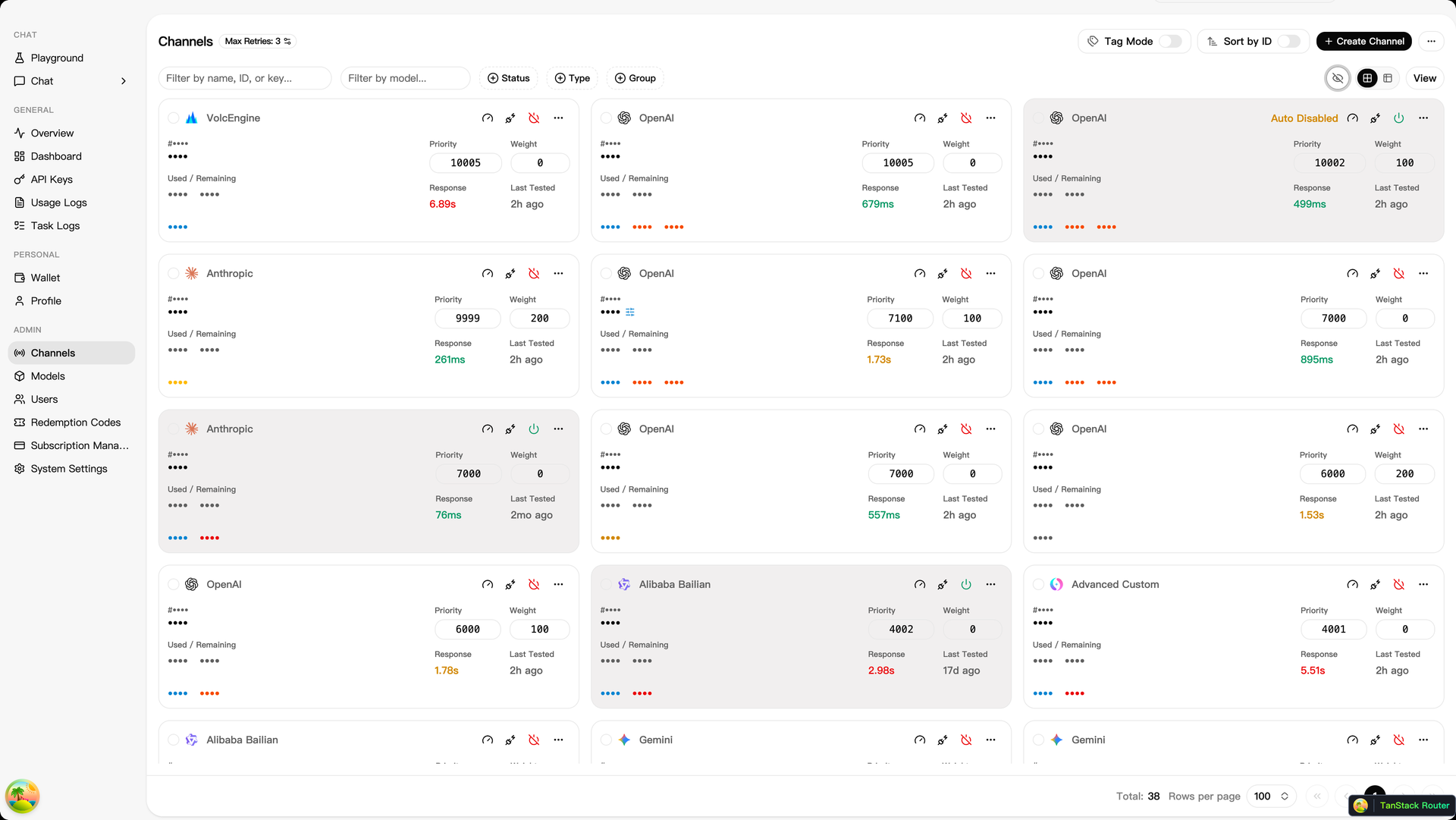The image size is (1456, 820).
Task: Disable OpenAI priority 6000 weight 200 channel
Action: point(1398,429)
